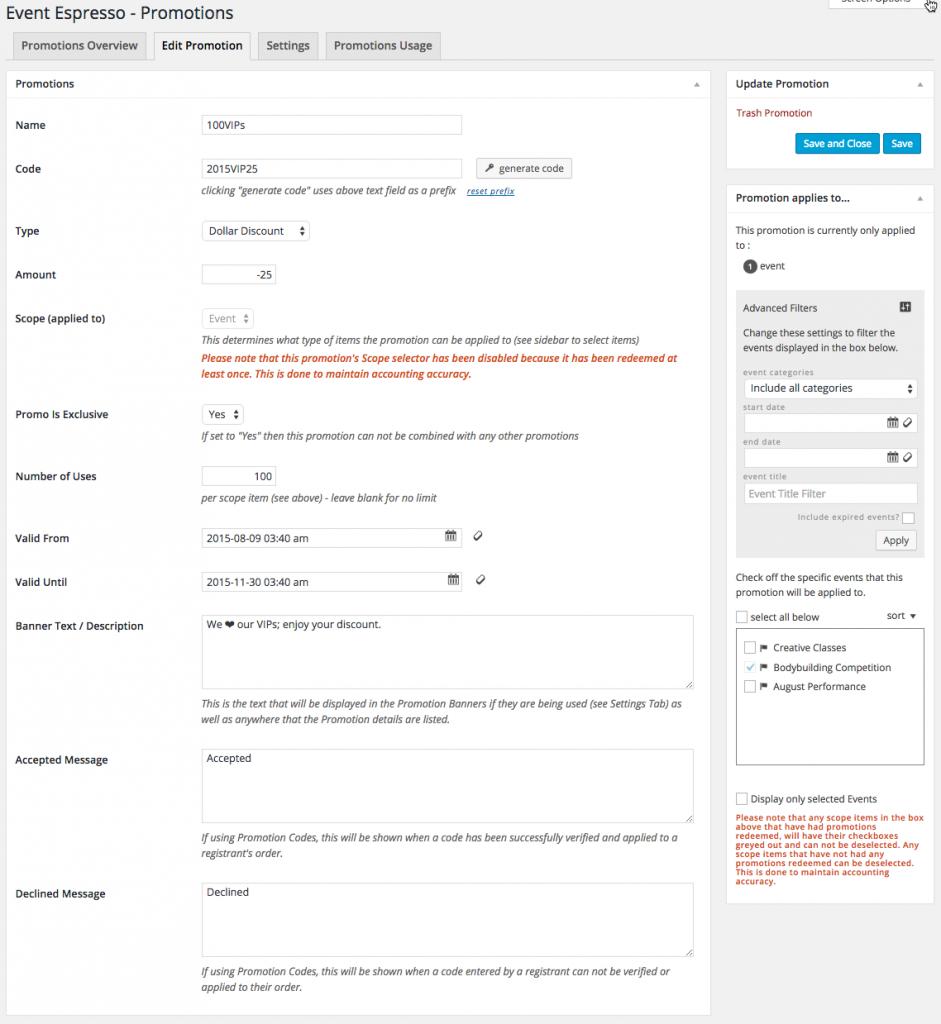The width and height of the screenshot is (941, 1024).
Task: Check the August Performance event checkbox
Action: tap(750, 686)
